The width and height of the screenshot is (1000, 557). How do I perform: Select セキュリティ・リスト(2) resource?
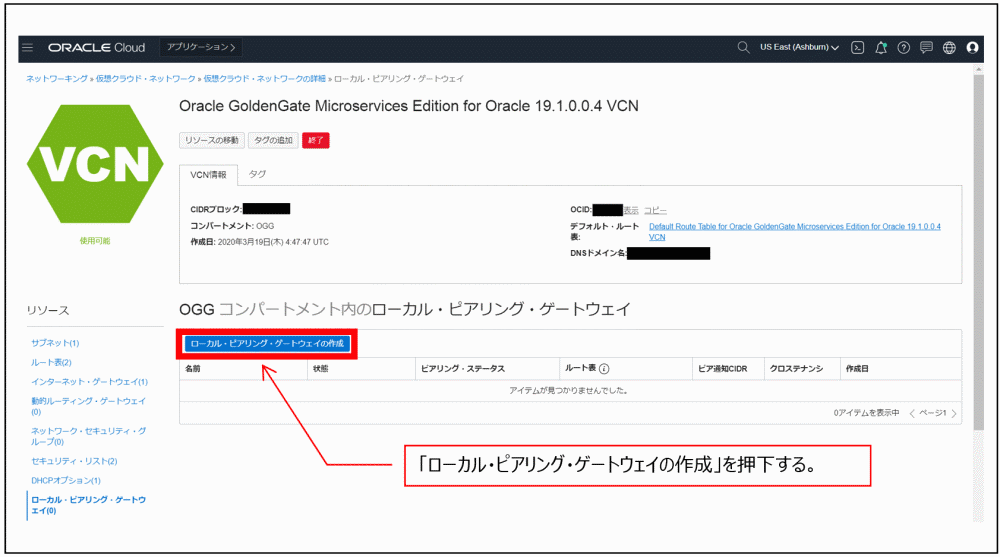74,461
